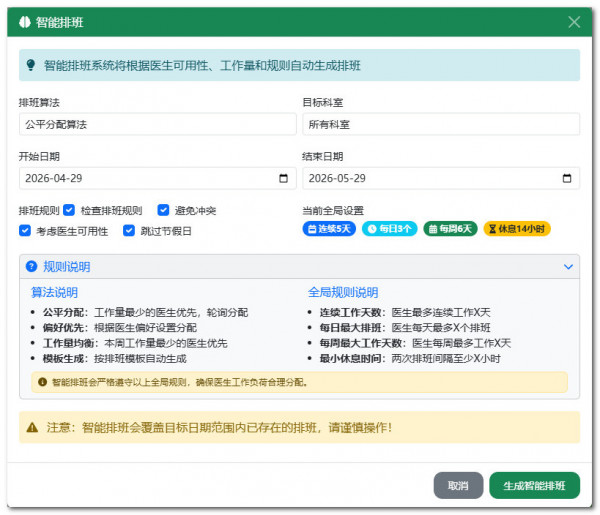Click the calendar icon in 结束日期 field
Viewport: 600px width, 515px height.
(567, 179)
